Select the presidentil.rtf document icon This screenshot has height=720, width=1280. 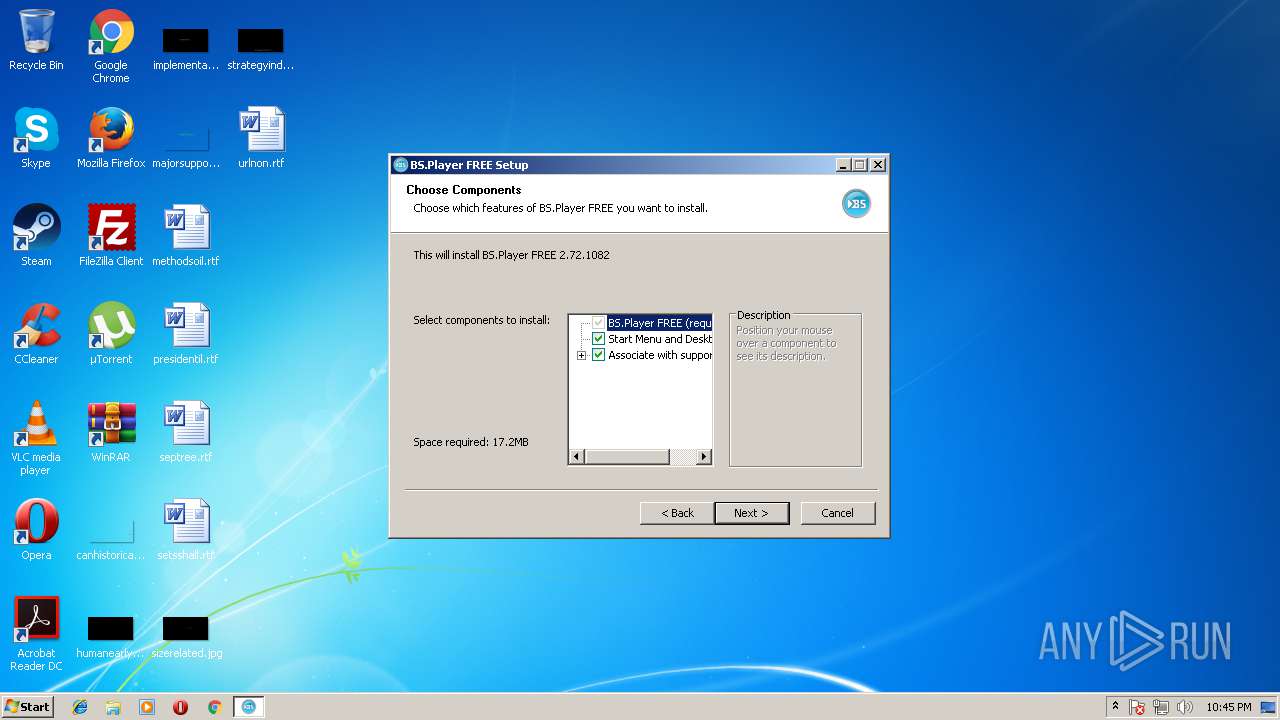186,334
